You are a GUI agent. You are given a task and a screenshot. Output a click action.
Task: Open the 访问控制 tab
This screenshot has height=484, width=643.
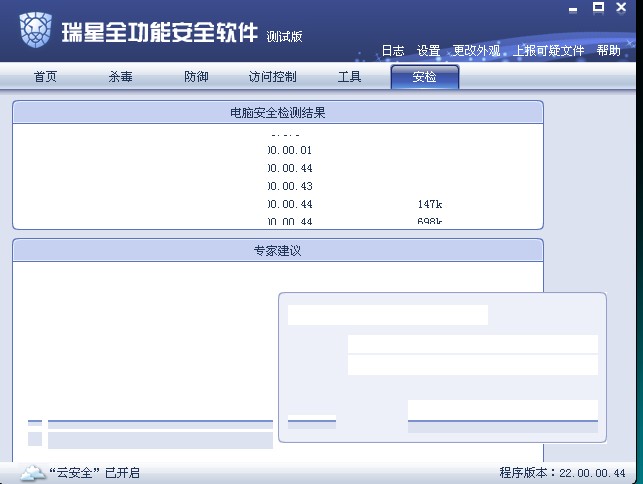(x=272, y=77)
